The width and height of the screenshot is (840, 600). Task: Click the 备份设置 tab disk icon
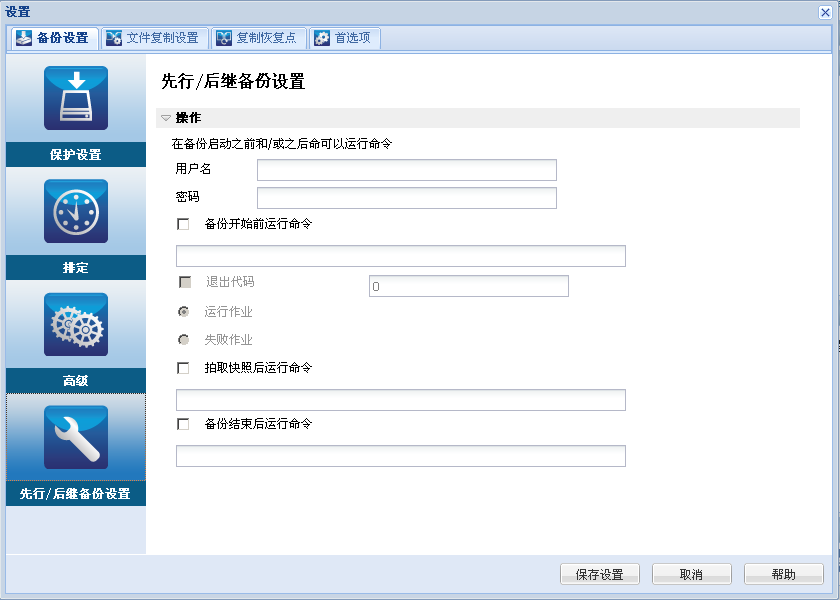24,38
